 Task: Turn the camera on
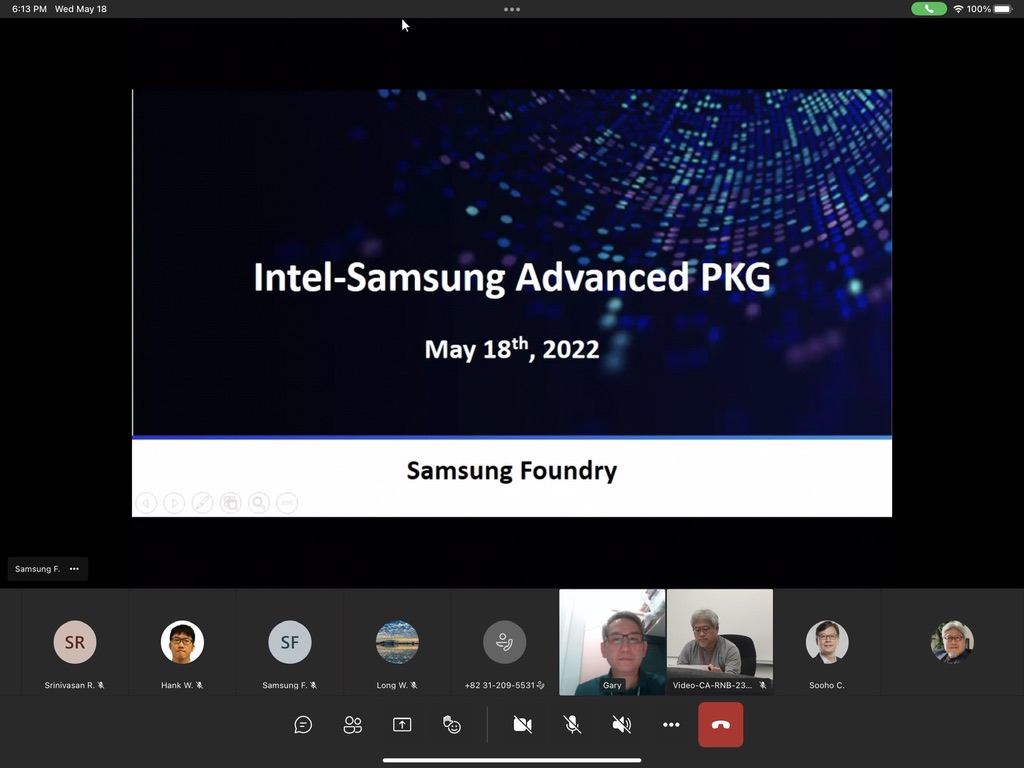pyautogui.click(x=522, y=725)
